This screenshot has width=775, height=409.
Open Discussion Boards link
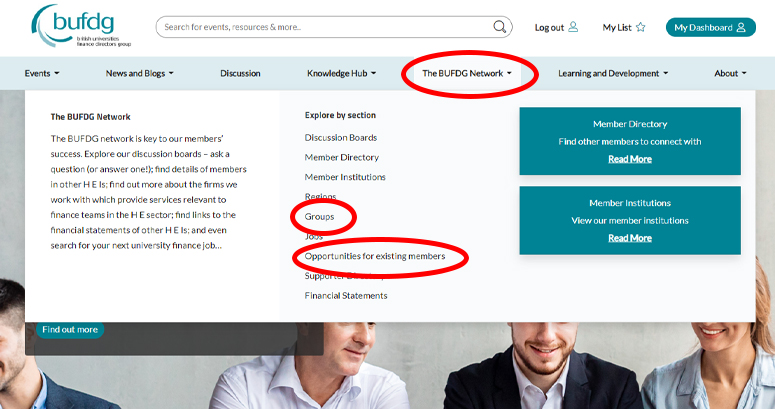(341, 137)
